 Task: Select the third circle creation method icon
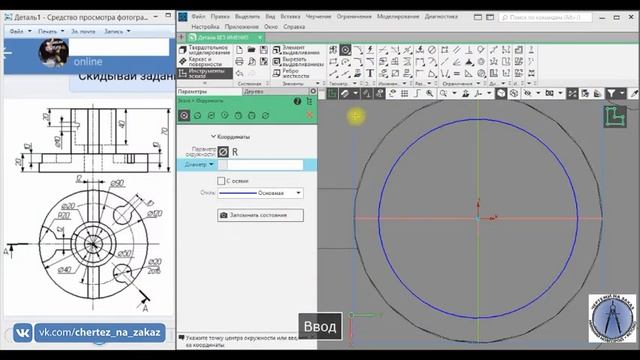tap(211, 116)
